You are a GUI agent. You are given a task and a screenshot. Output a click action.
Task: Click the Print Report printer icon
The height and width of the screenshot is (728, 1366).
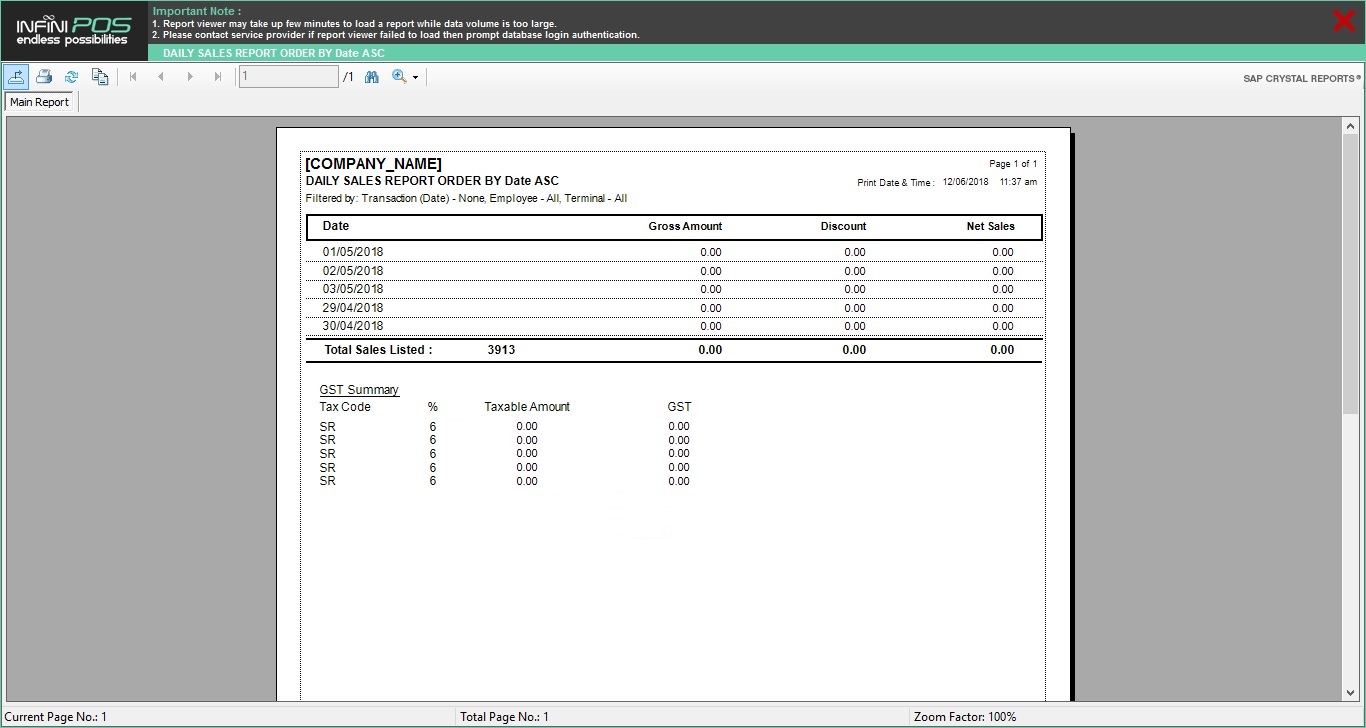[44, 76]
